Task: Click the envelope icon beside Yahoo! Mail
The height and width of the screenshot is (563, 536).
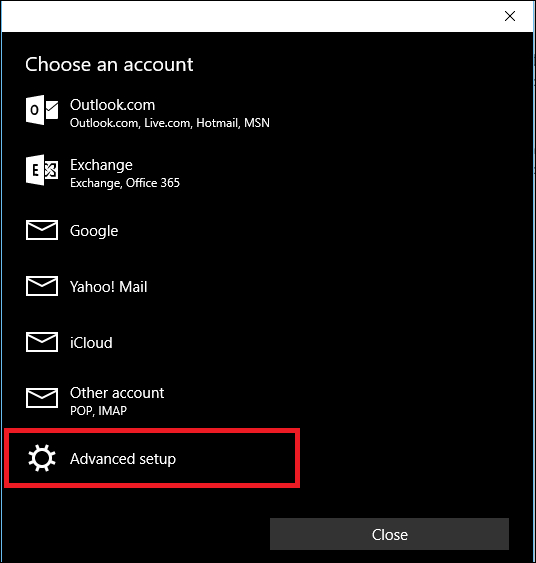Action: point(42,286)
